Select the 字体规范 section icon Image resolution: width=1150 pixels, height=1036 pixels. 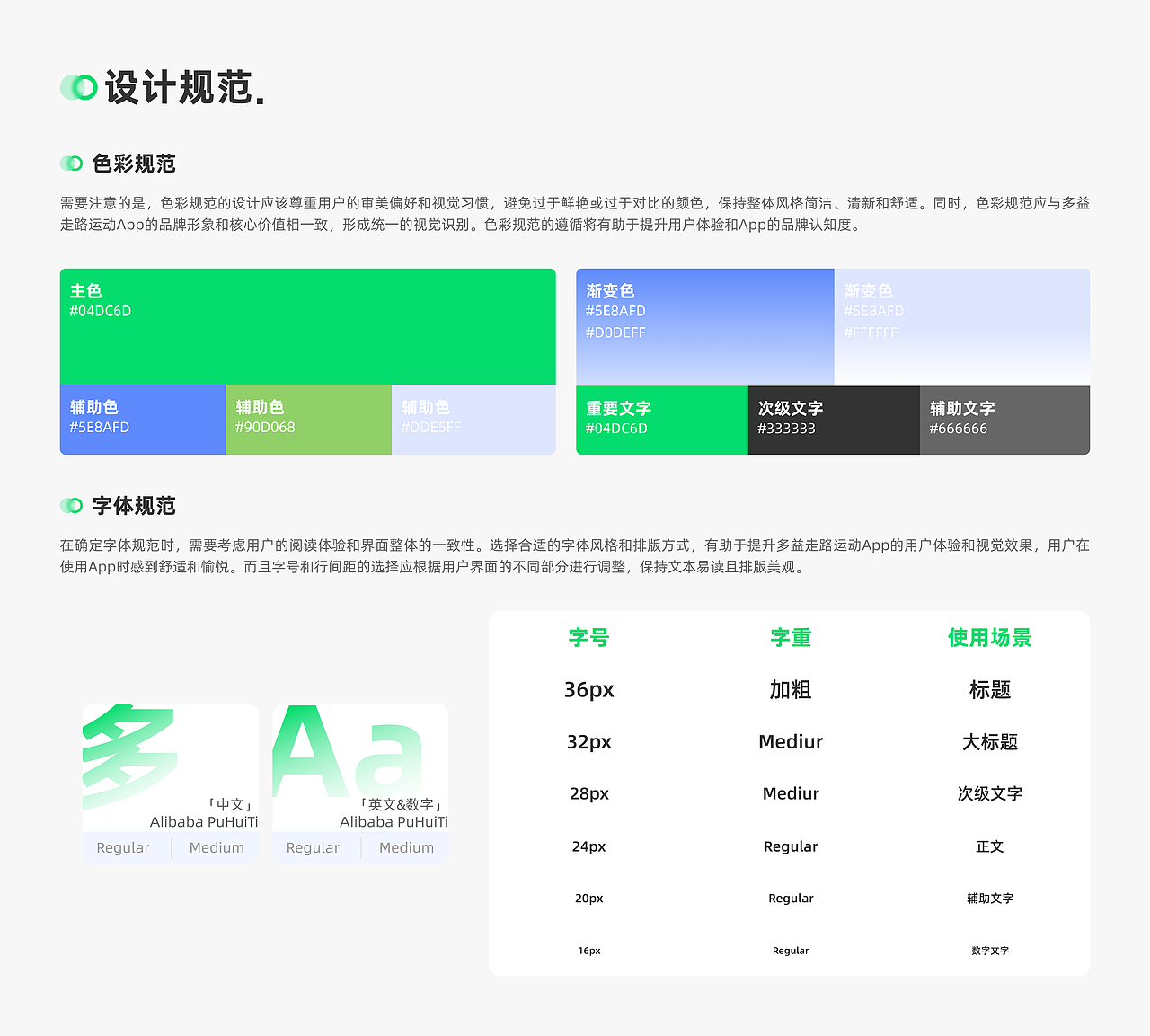click(70, 506)
